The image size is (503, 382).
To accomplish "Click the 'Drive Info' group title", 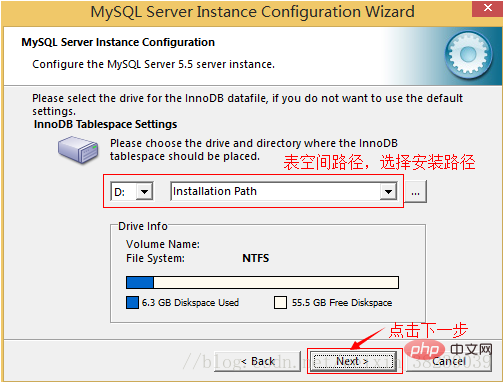I will point(143,226).
